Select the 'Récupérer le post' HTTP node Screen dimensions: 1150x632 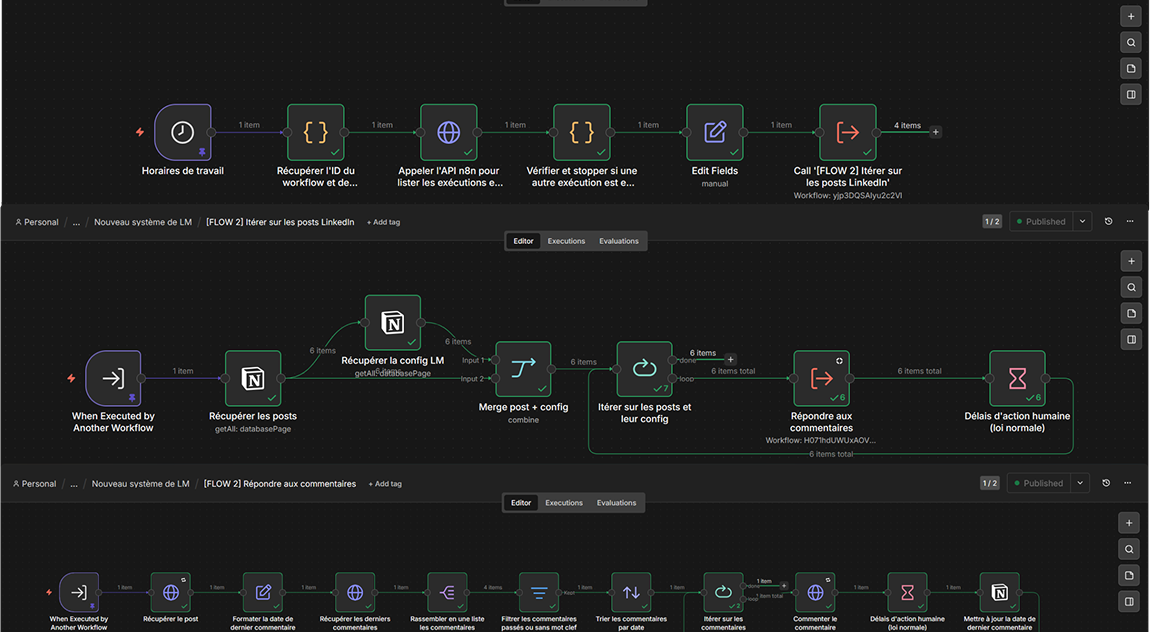coord(171,592)
